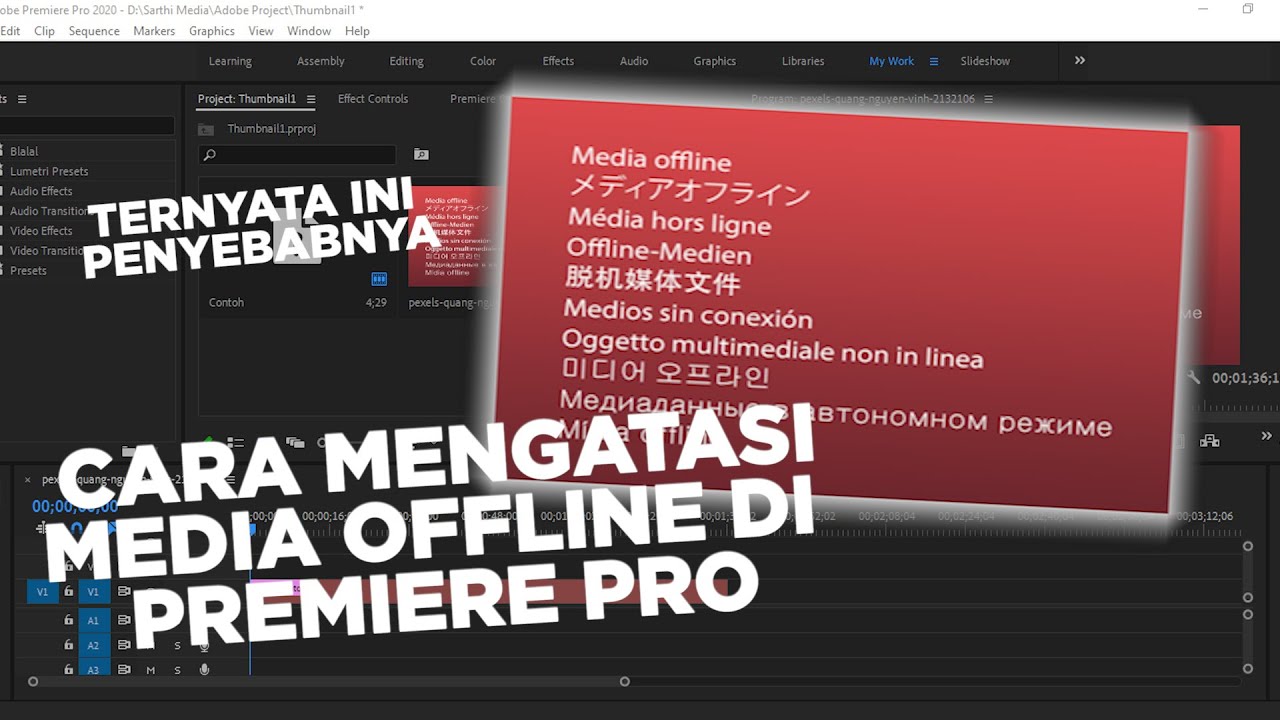Switch Project panel to List View icon
This screenshot has height=720, width=1280.
[236, 442]
